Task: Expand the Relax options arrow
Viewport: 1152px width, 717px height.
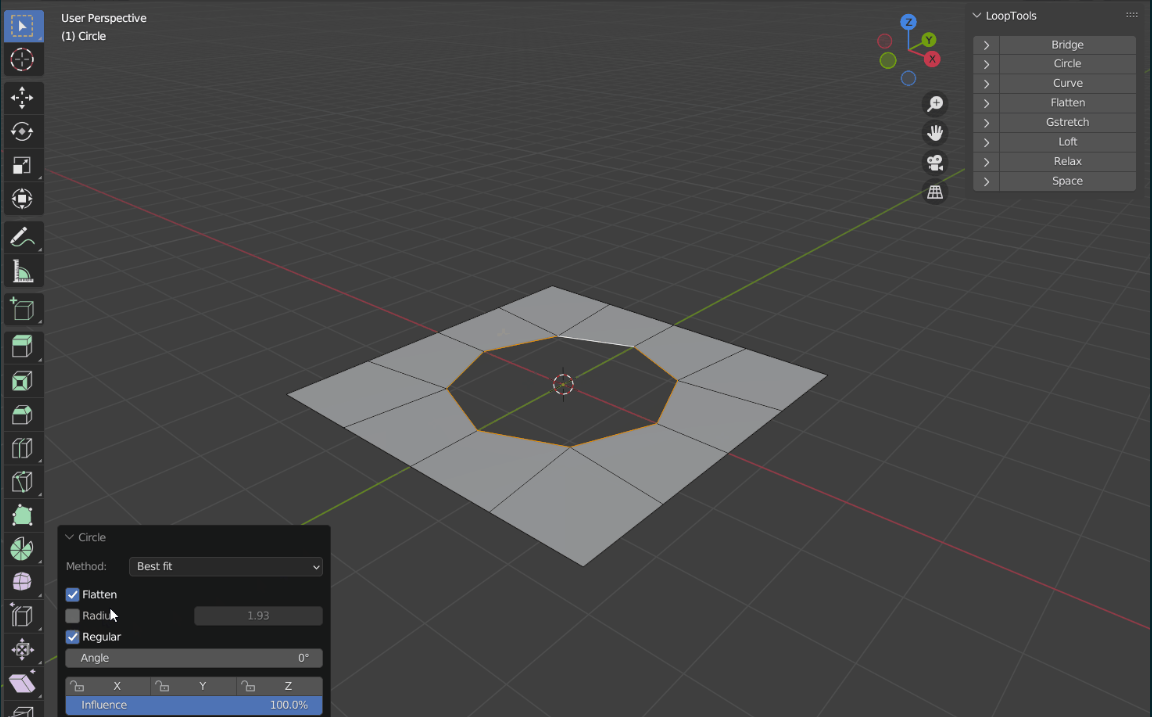Action: [x=986, y=162]
